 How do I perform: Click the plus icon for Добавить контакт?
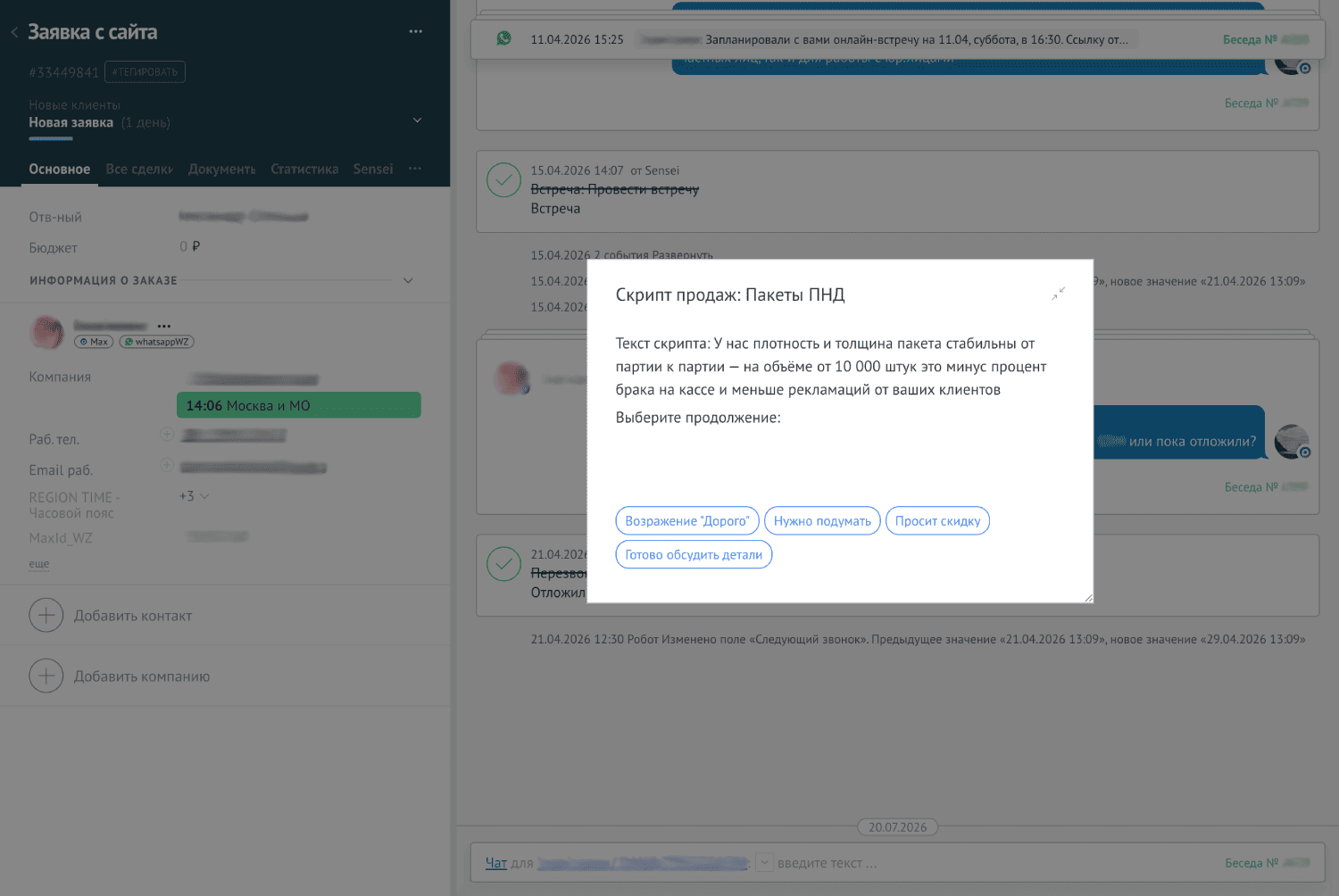click(46, 615)
